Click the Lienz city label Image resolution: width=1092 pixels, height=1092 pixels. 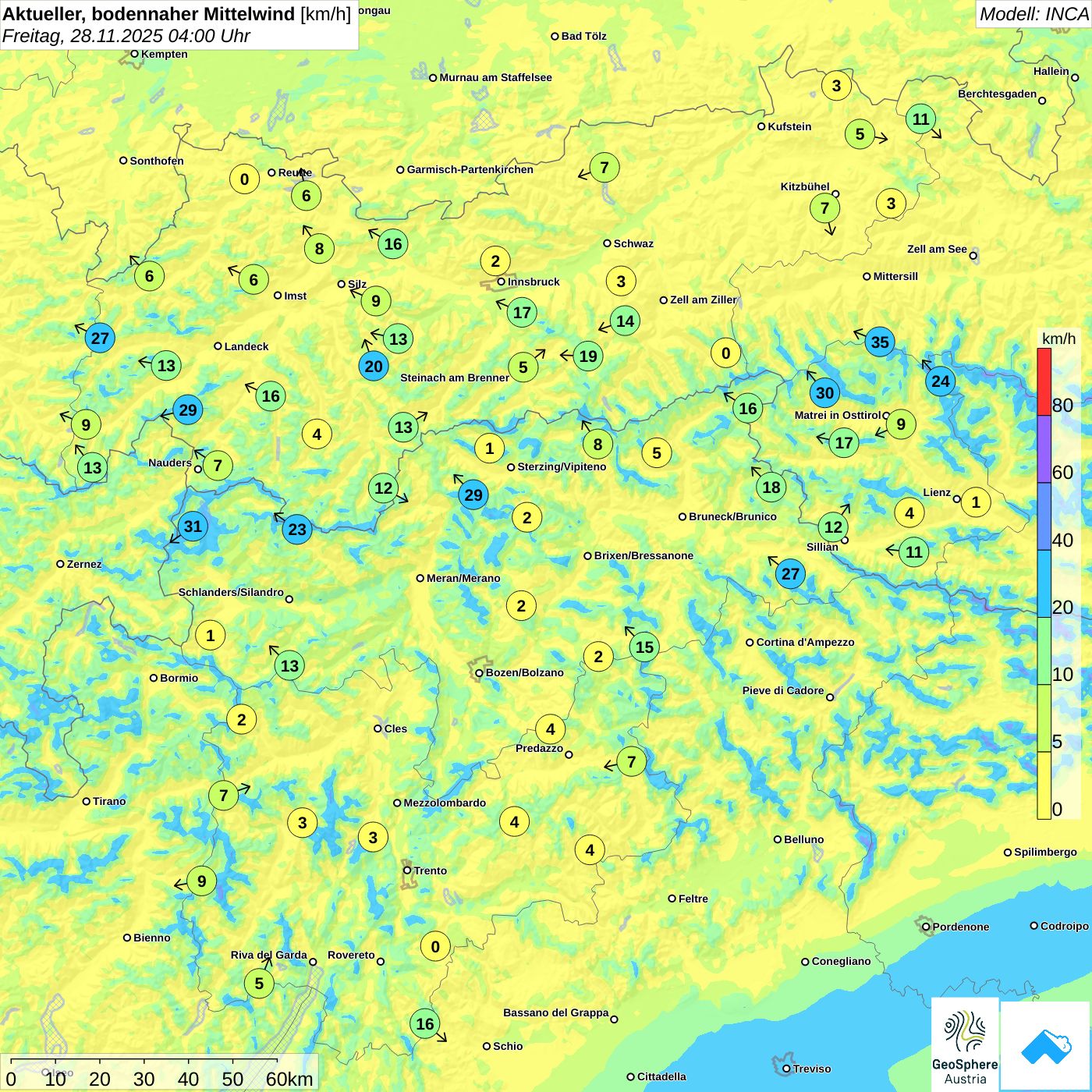point(937,492)
